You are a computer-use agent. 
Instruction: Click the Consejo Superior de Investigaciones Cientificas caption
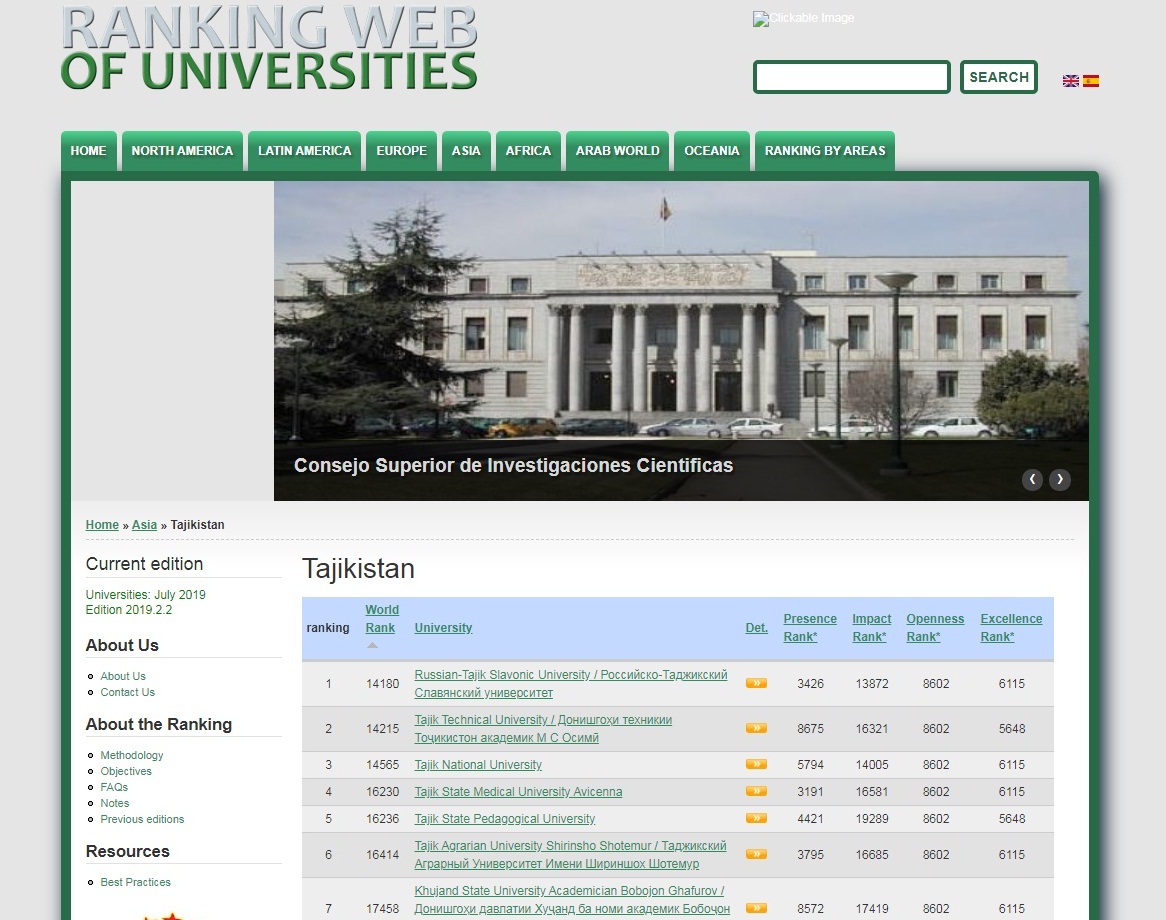[x=513, y=466]
